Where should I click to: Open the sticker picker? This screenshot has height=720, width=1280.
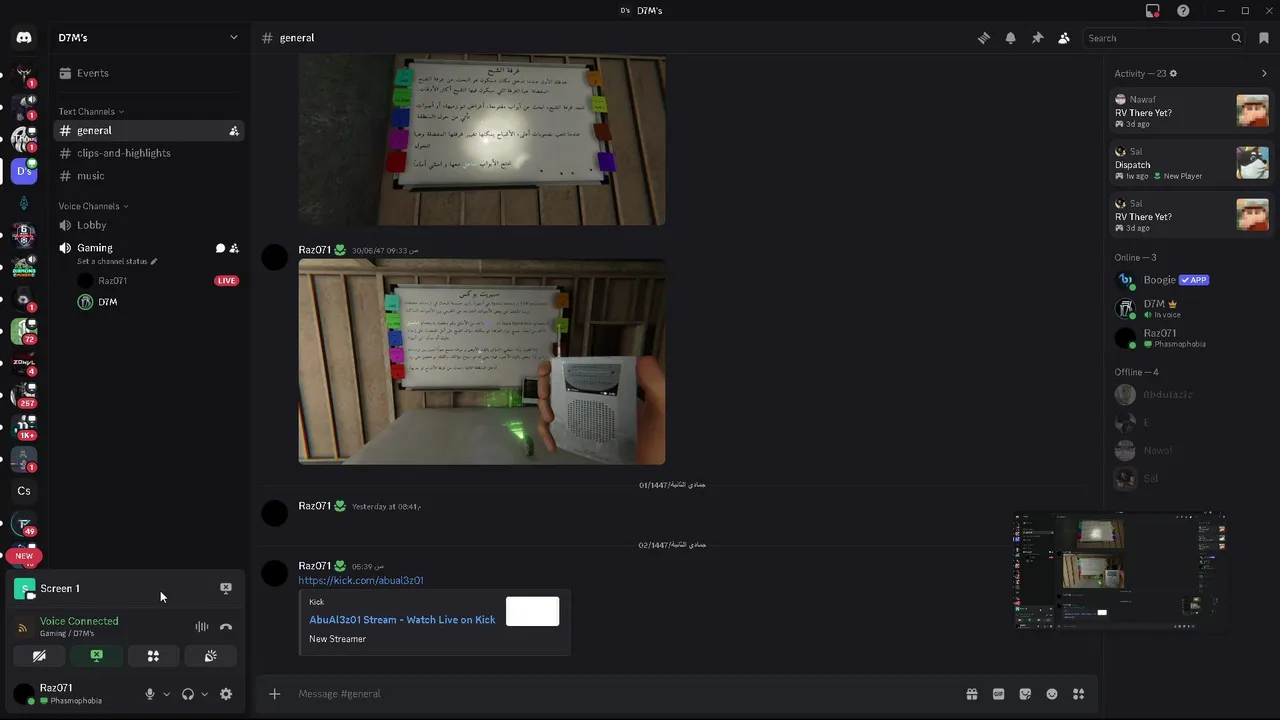click(1025, 694)
